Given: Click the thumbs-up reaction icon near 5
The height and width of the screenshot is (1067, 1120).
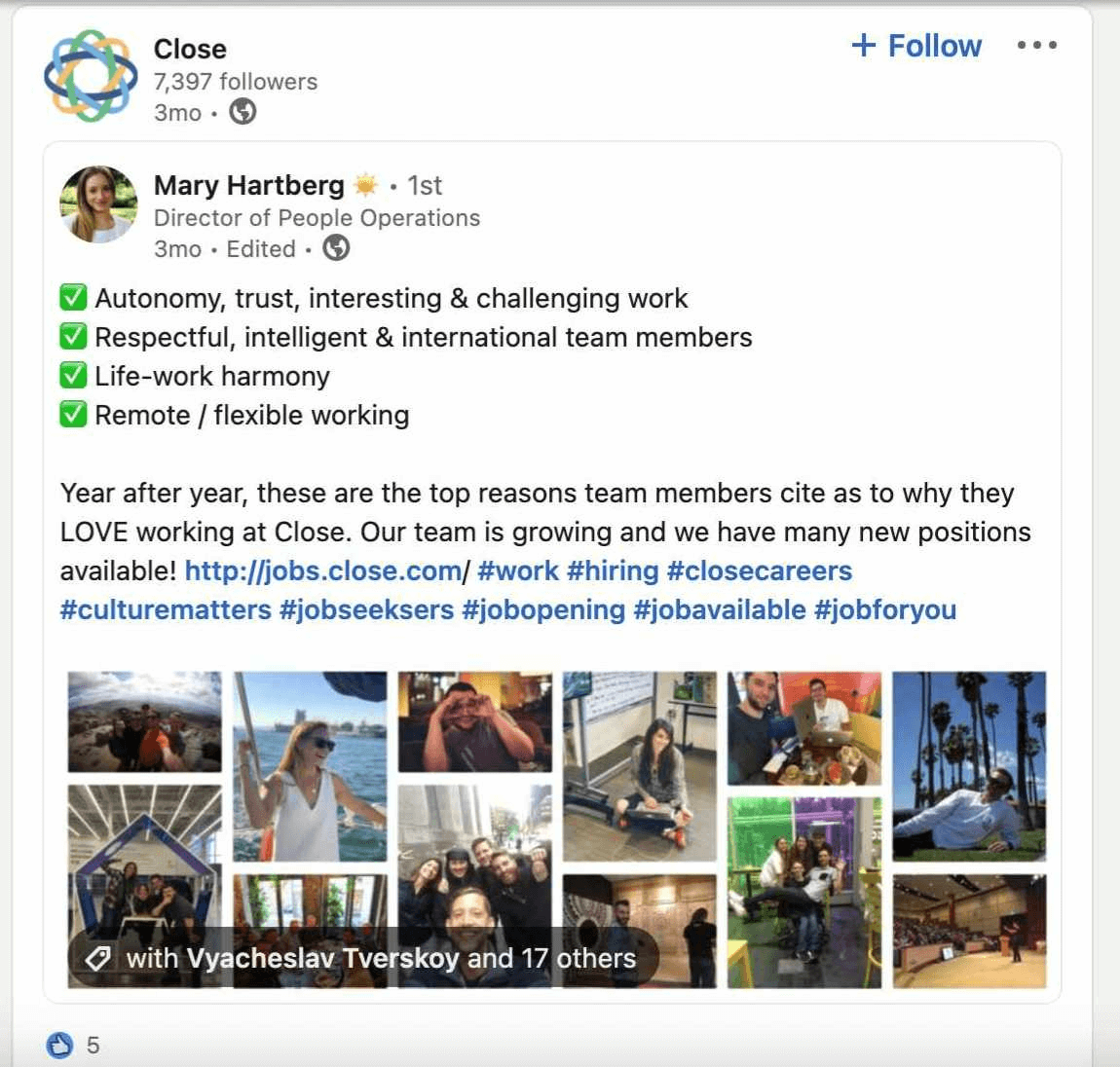Looking at the screenshot, I should 60,1044.
